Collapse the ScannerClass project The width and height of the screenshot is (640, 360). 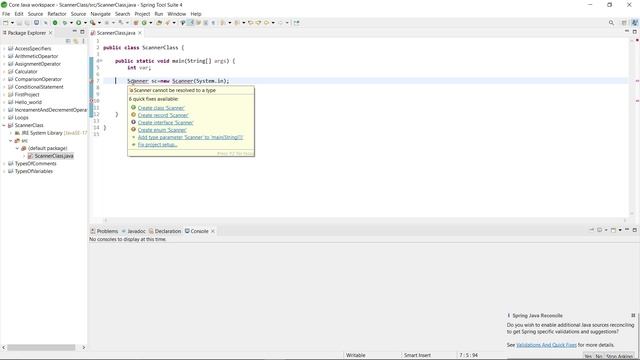coord(4,125)
